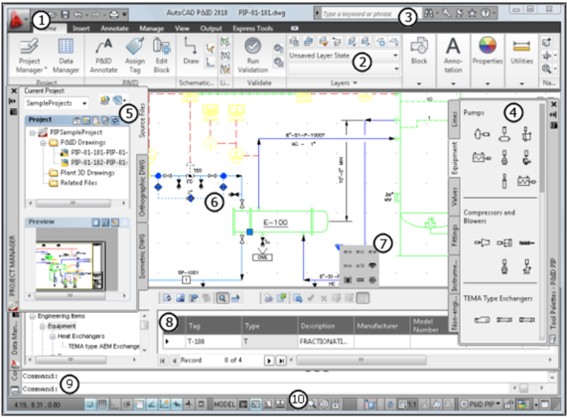Select the Valves tool palette tab
This screenshot has width=567, height=418.
[454, 197]
